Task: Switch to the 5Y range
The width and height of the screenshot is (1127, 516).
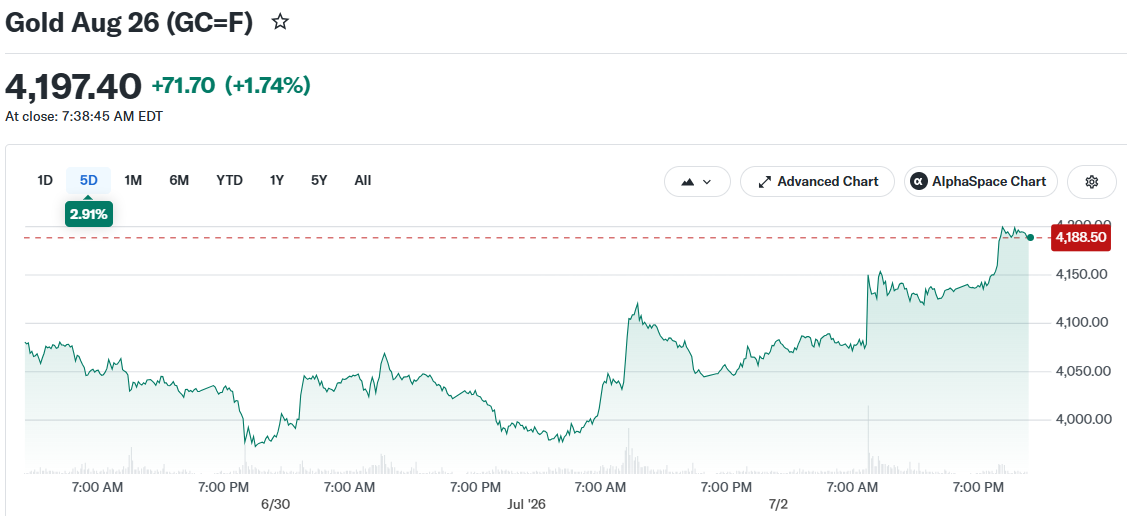Action: [x=319, y=180]
